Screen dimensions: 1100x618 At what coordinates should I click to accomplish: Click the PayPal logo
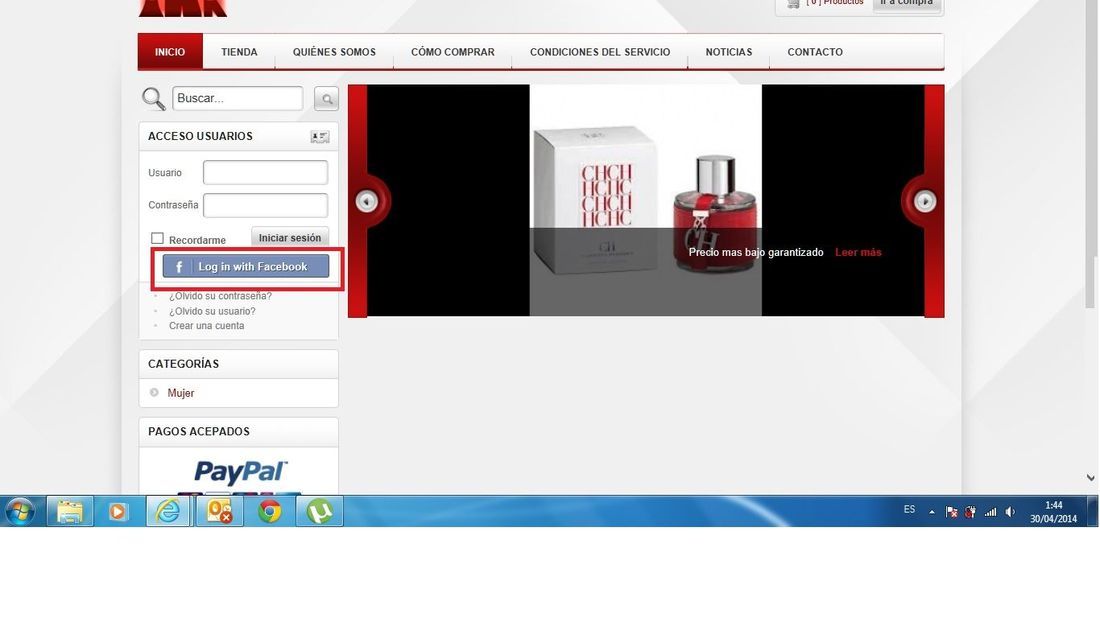240,472
